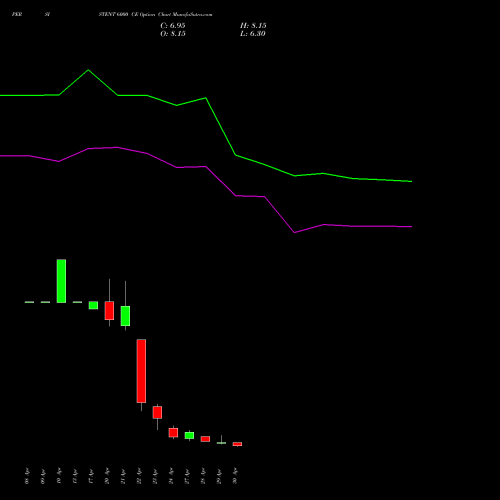Select the green candle on 21 Apr
The height and width of the screenshot is (500, 500).
tap(125, 316)
